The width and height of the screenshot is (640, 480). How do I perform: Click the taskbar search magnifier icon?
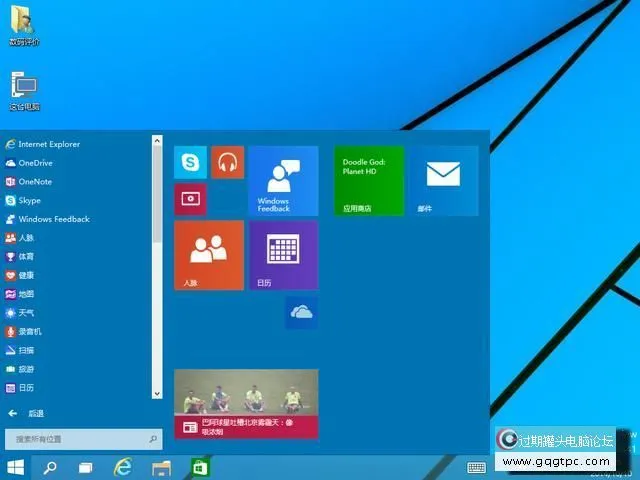[x=50, y=467]
